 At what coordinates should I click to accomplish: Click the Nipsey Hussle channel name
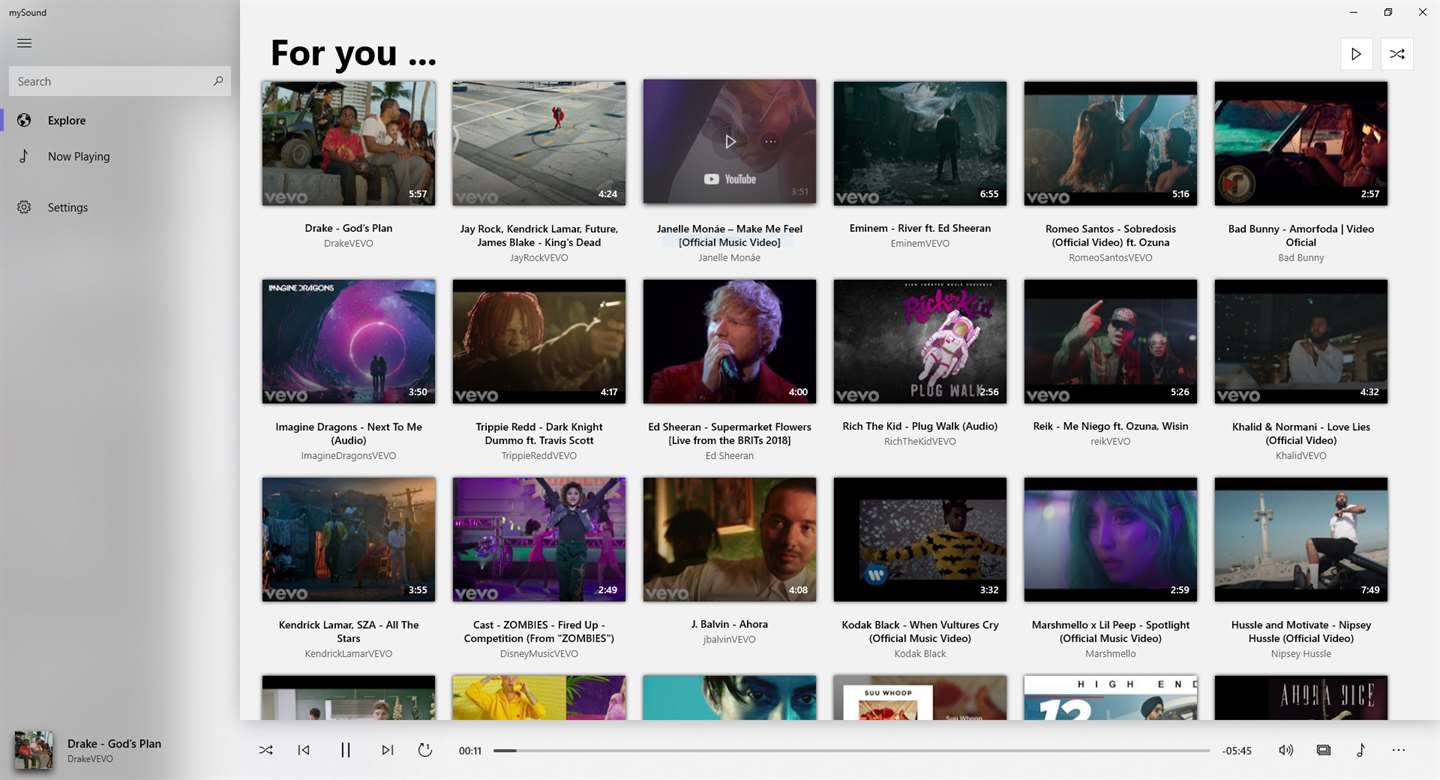pyautogui.click(x=1301, y=653)
